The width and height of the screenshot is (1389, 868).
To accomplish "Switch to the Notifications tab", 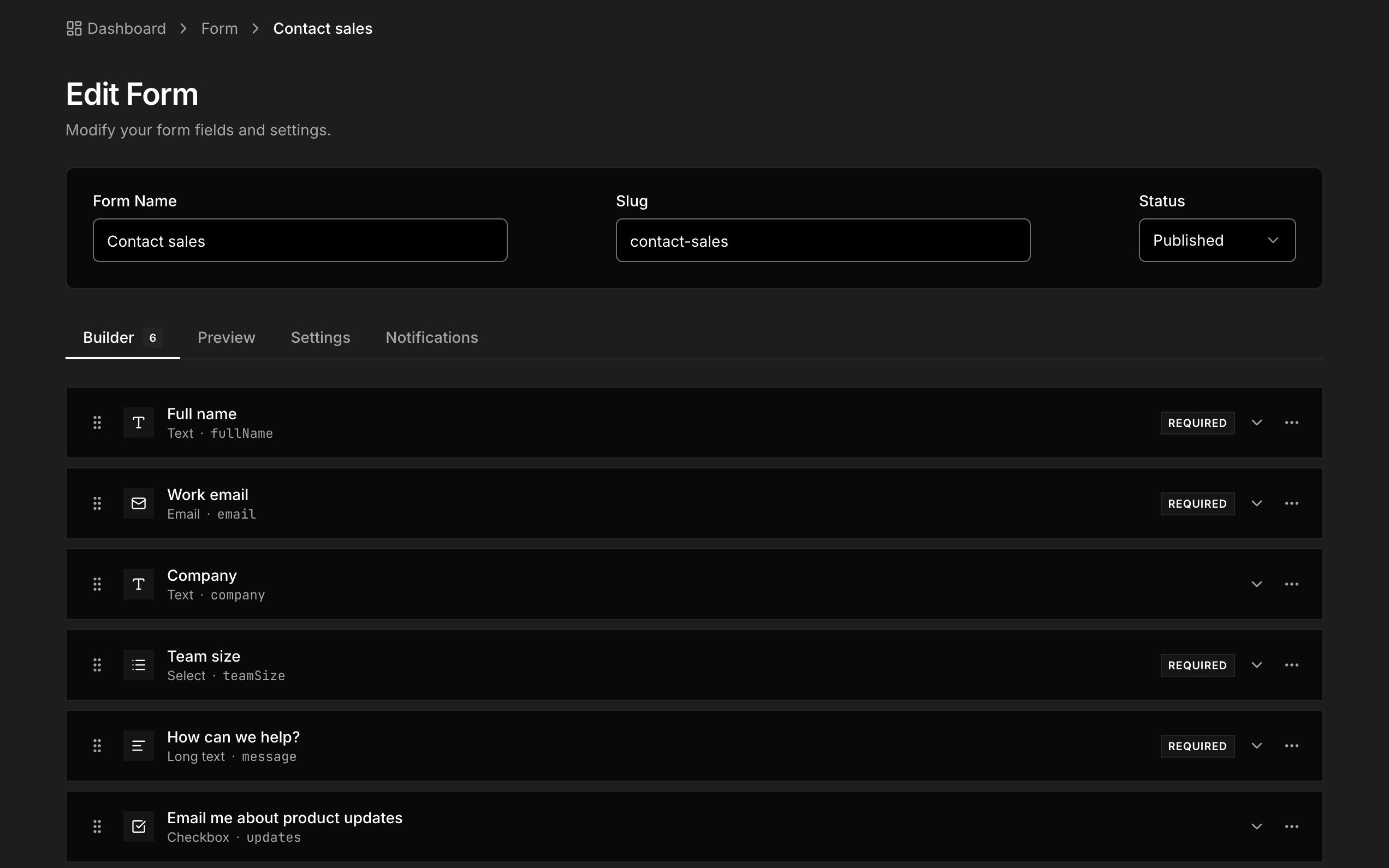I will tap(432, 337).
